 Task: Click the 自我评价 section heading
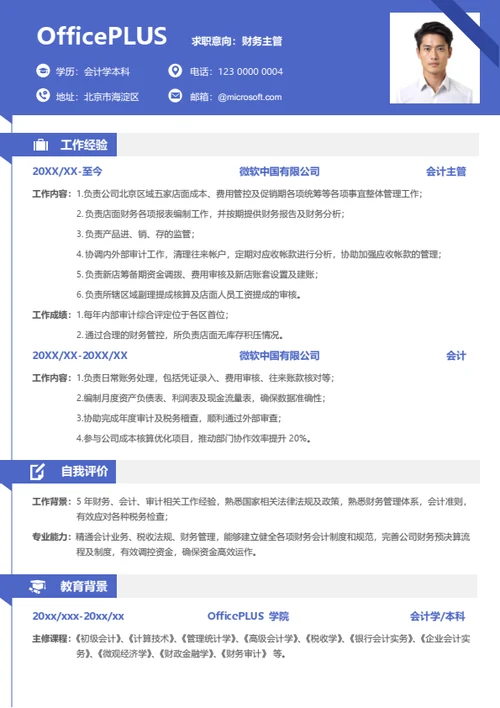click(x=84, y=471)
